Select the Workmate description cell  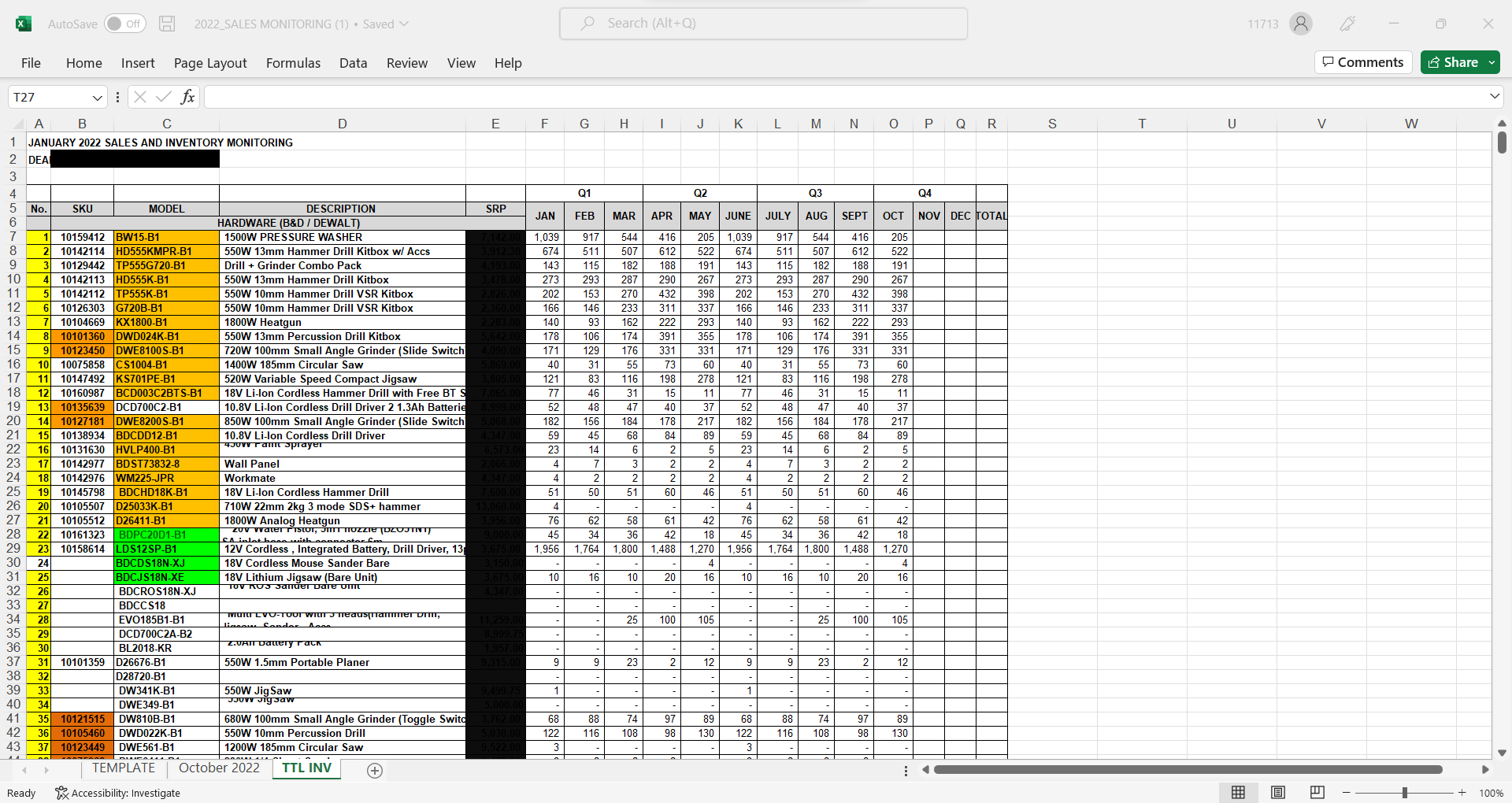pos(342,478)
